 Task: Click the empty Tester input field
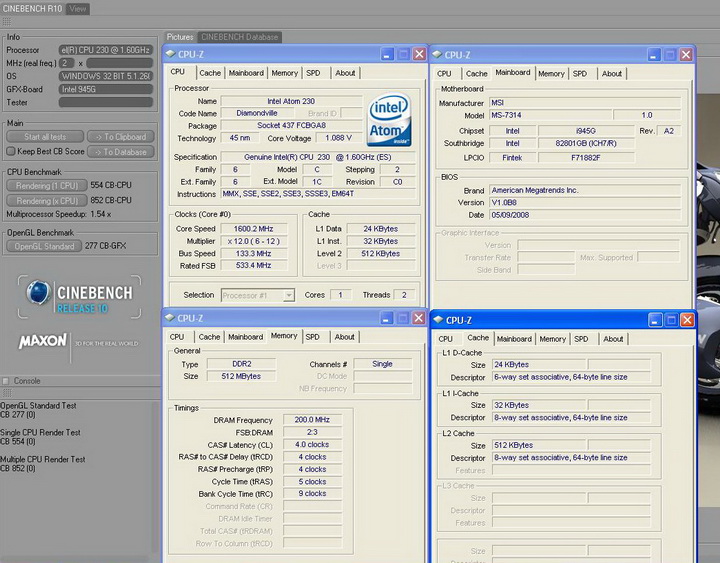tap(105, 101)
